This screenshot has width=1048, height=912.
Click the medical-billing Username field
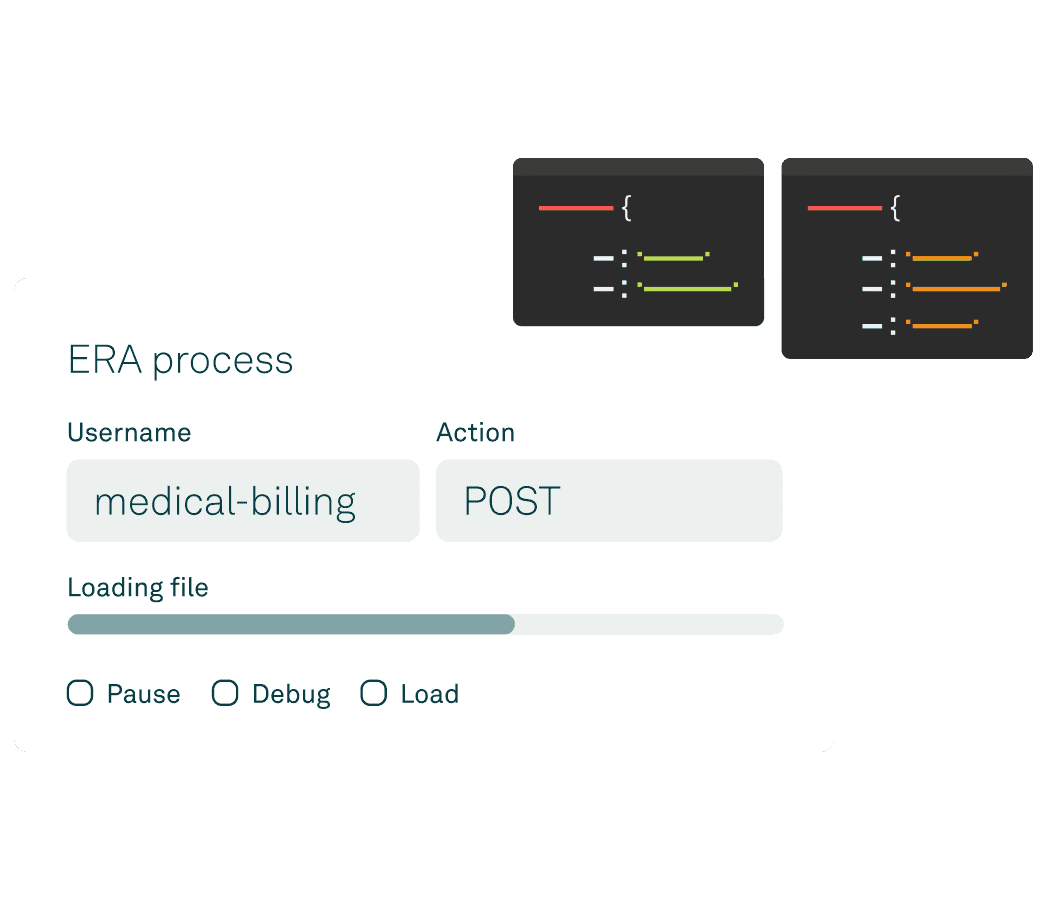[242, 501]
